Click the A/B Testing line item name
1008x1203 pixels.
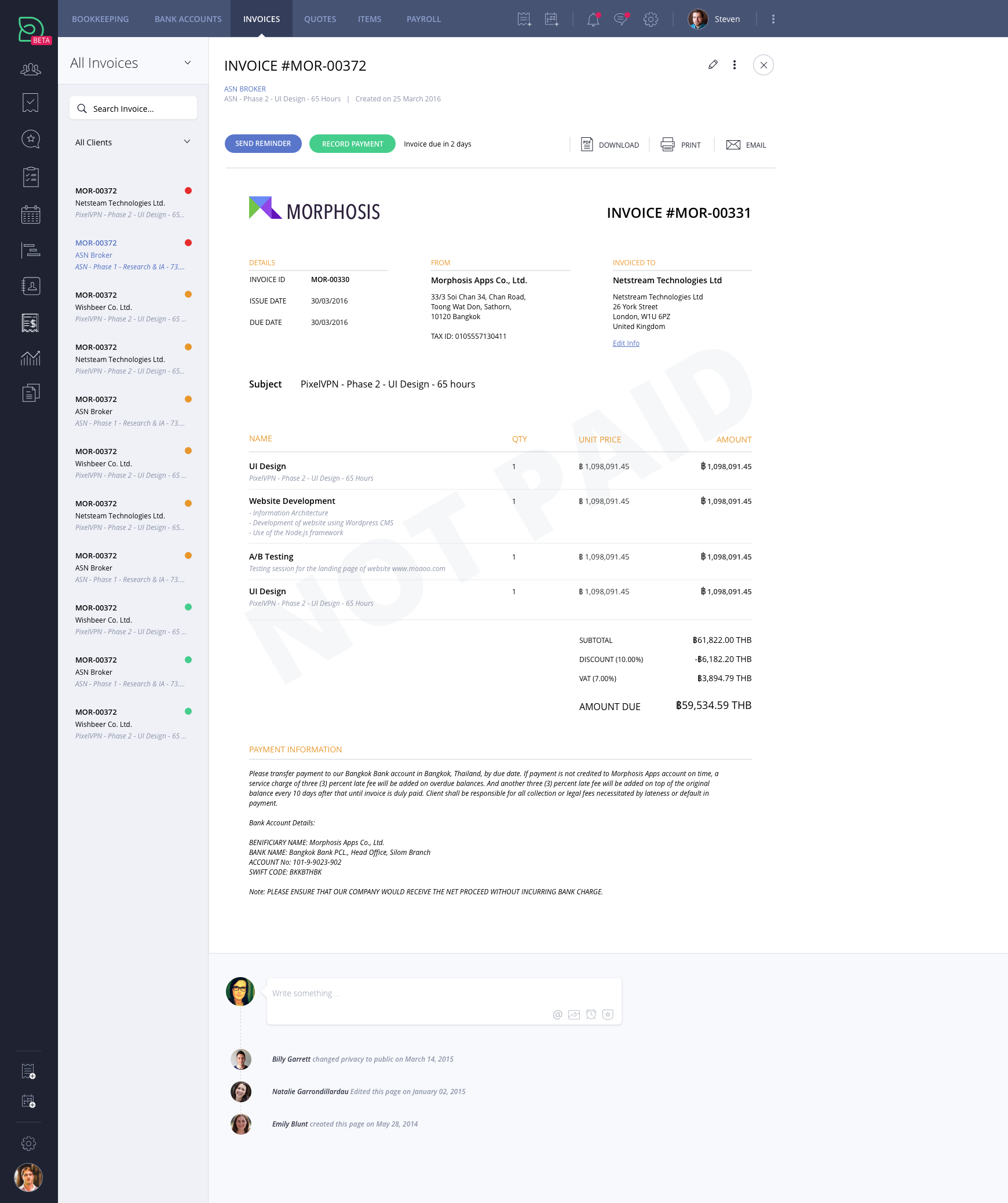271,557
